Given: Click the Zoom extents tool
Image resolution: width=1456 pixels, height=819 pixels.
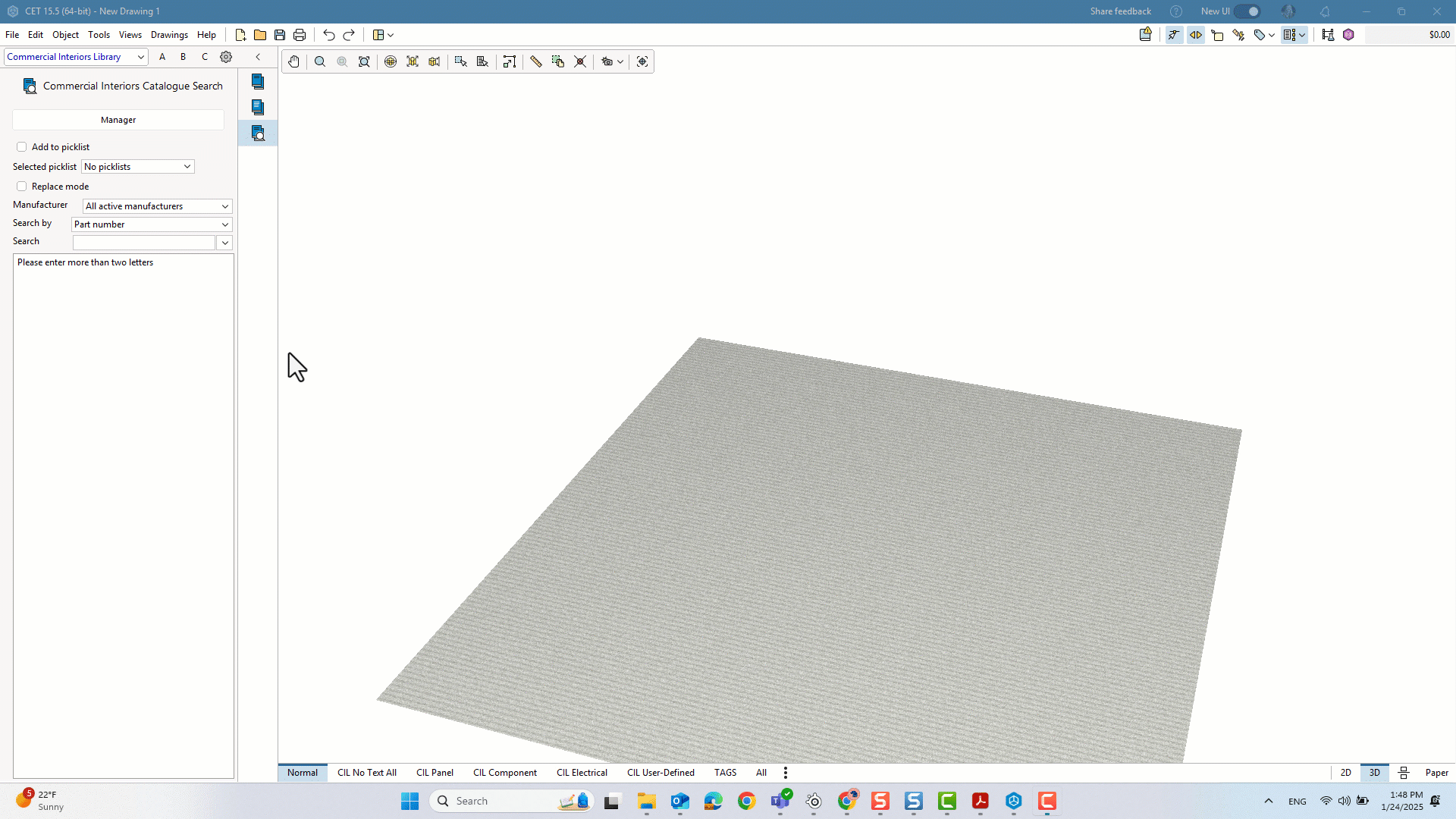Looking at the screenshot, I should pos(364,61).
